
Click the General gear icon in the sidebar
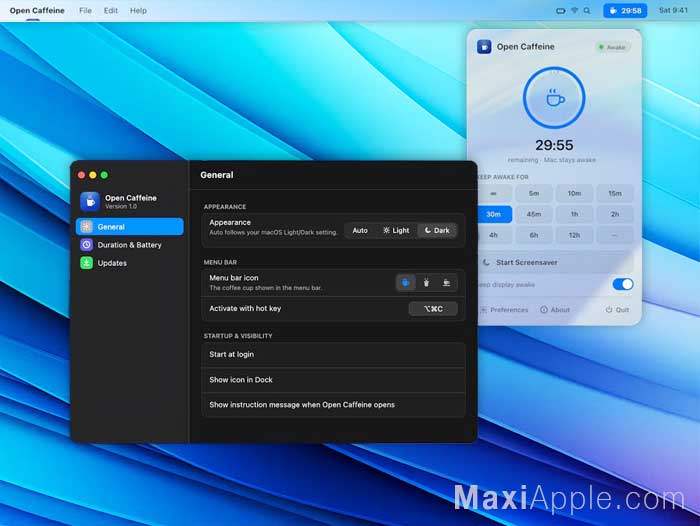tap(87, 227)
